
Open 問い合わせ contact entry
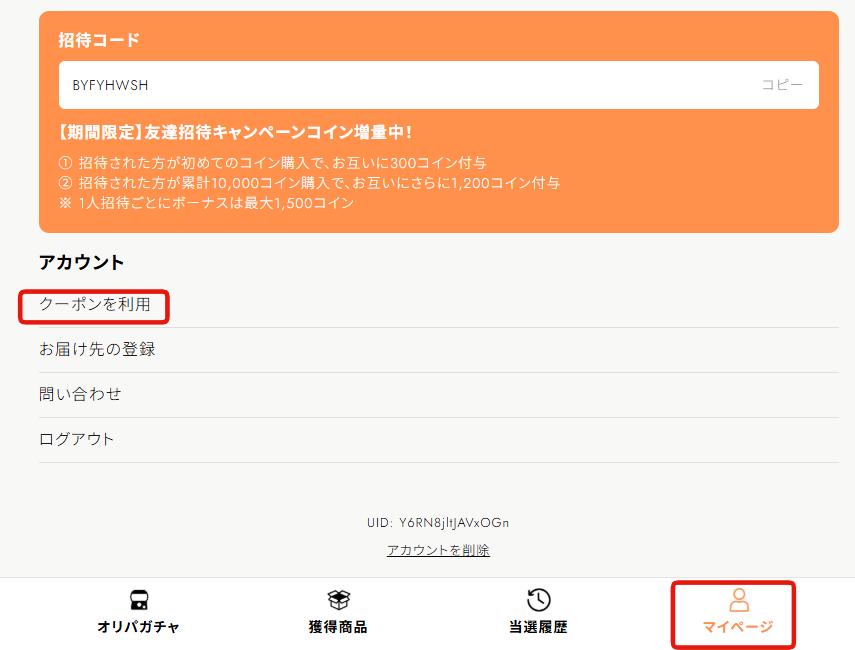pyautogui.click(x=438, y=395)
